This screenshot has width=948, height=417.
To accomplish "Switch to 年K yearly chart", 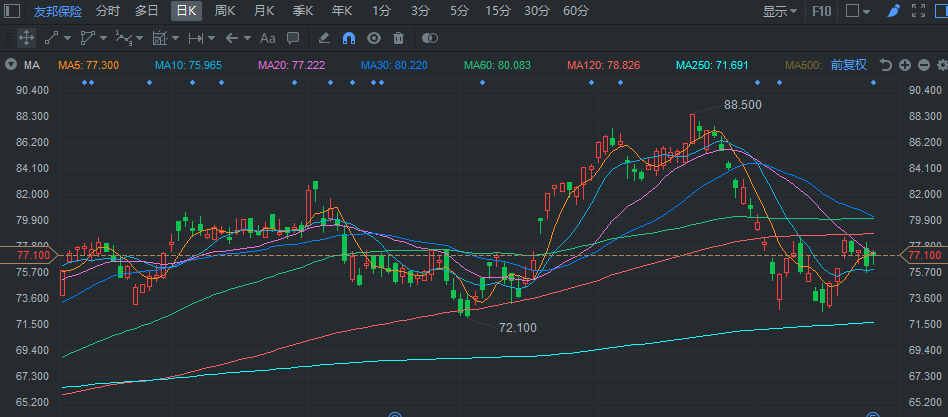I will tap(342, 11).
